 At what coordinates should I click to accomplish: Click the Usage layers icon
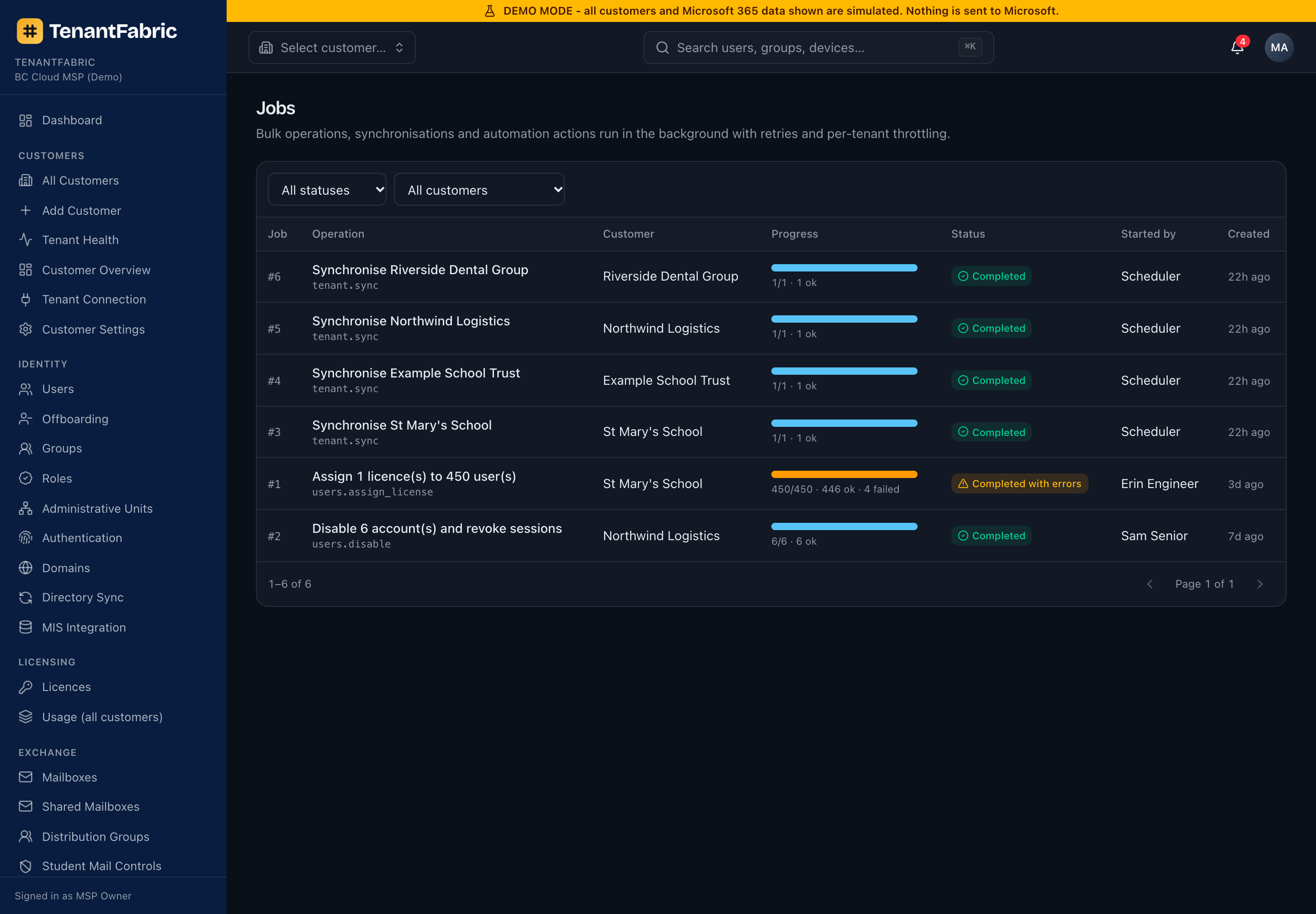click(25, 717)
